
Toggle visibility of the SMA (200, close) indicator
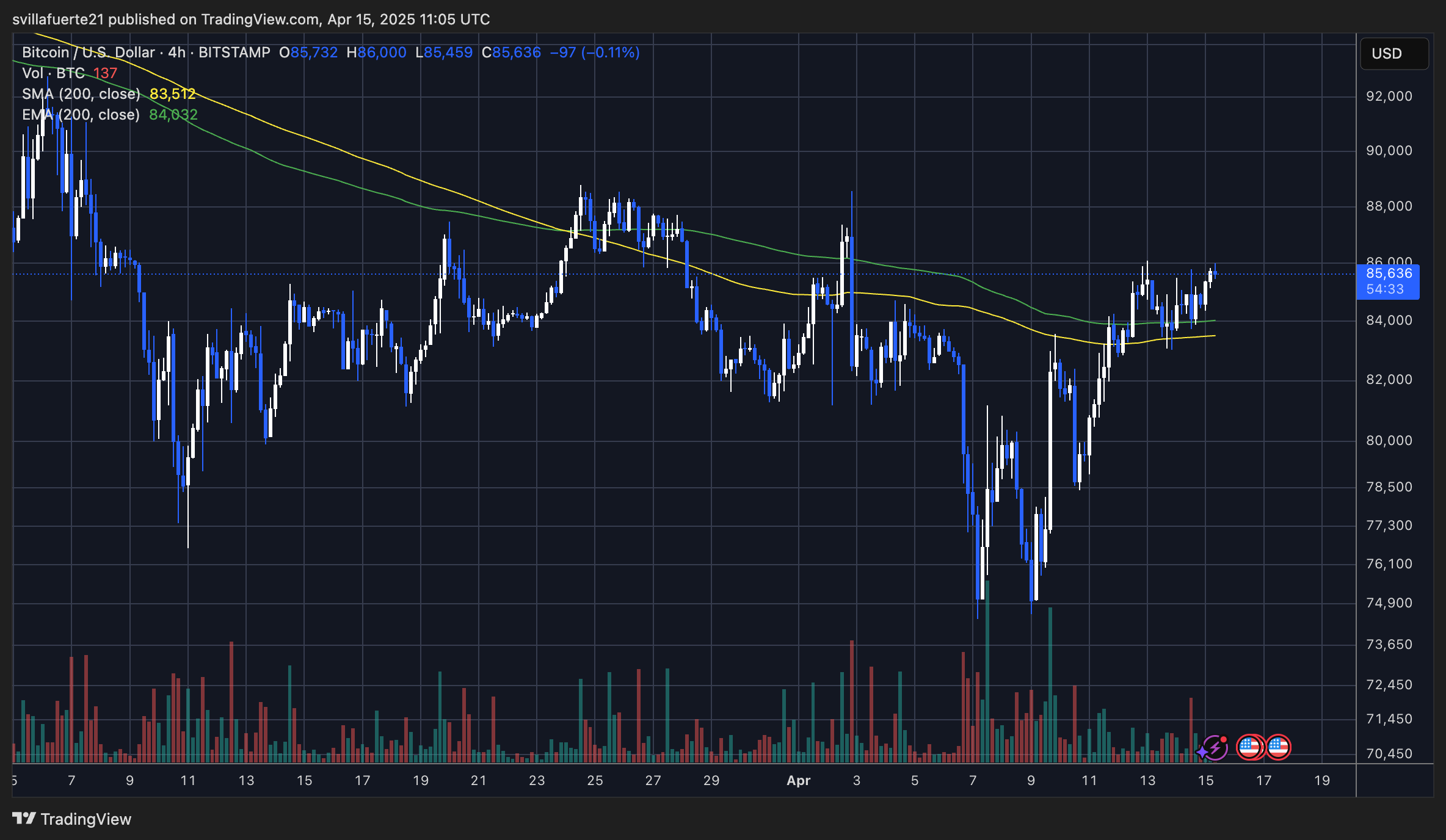click(x=79, y=94)
